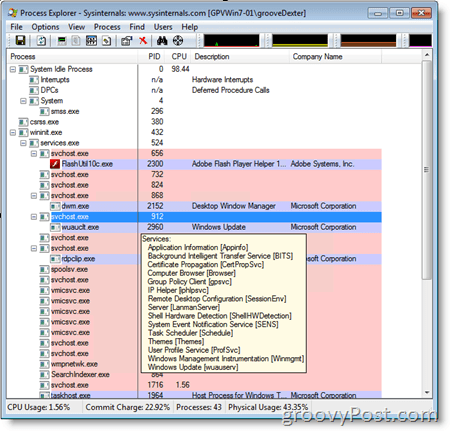Click the red X Kill Process icon
The width and height of the screenshot is (450, 431).
(143, 40)
